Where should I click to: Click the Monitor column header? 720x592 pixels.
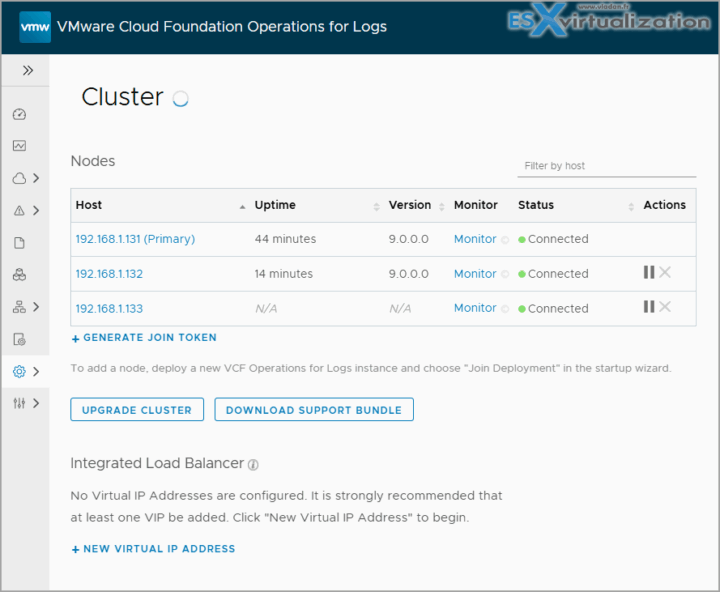[476, 205]
